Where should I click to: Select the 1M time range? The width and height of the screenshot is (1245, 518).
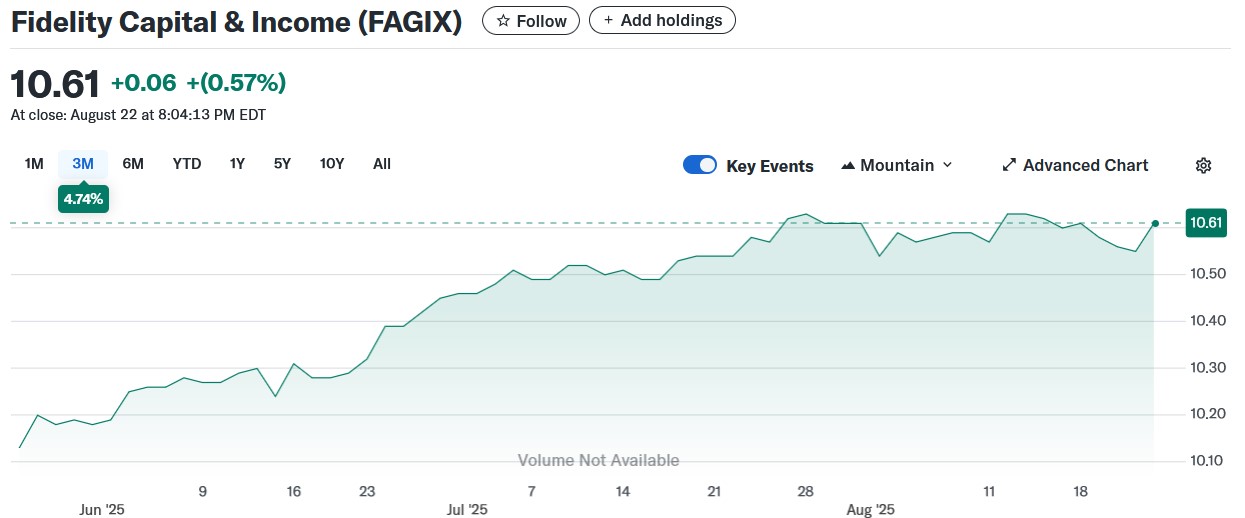pos(34,164)
